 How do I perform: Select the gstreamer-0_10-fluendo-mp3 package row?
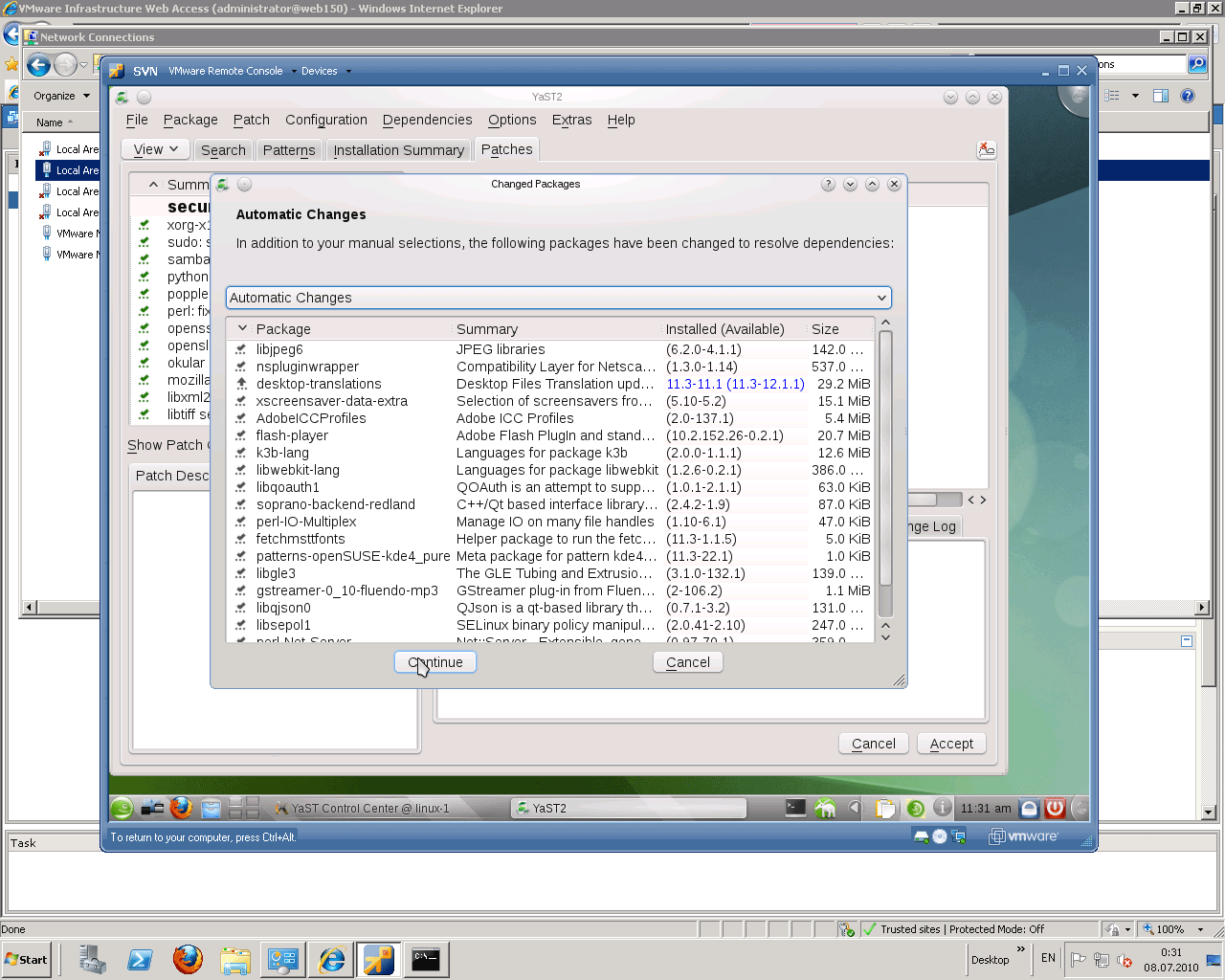(x=551, y=590)
